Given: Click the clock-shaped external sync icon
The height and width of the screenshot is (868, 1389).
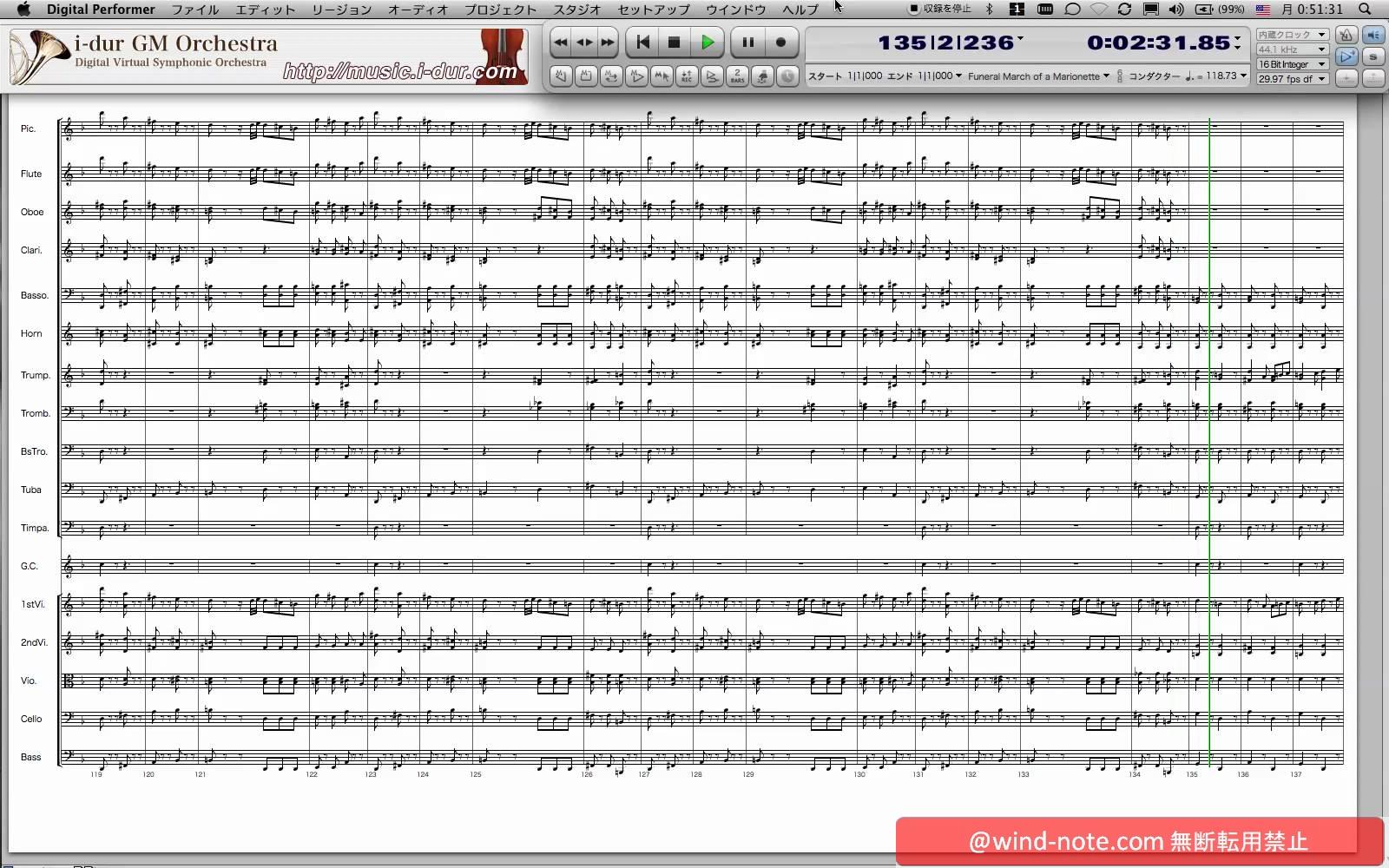Looking at the screenshot, I should (787, 76).
